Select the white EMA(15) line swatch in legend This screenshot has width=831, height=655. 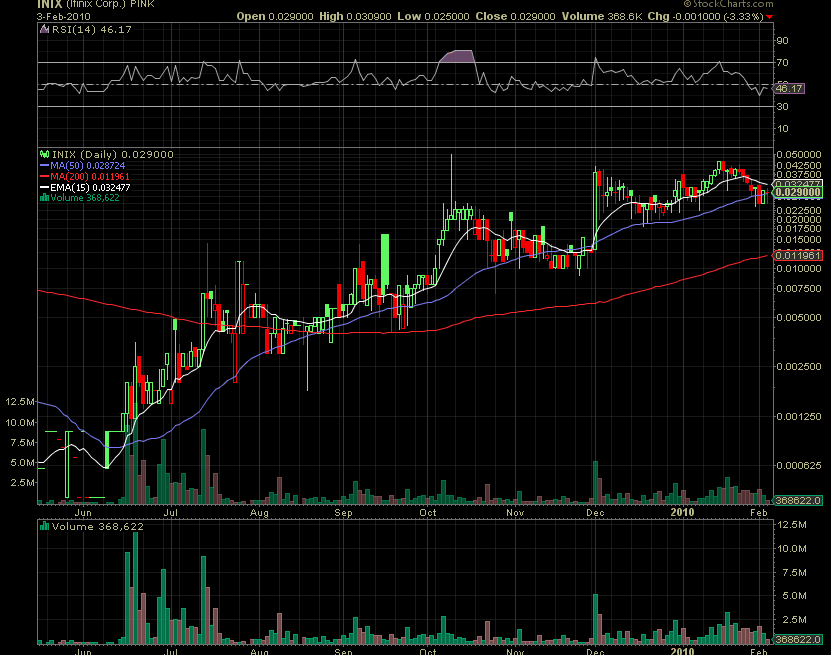[45, 187]
